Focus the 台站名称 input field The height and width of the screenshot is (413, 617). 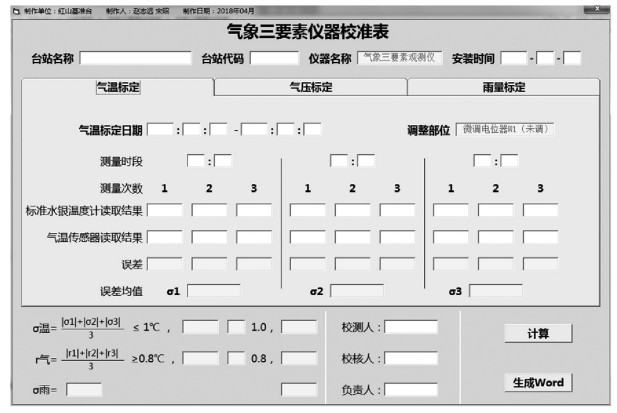(135, 58)
